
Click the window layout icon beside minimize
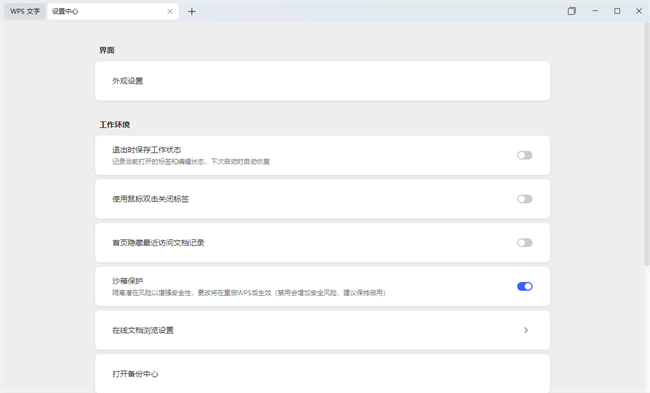(572, 11)
